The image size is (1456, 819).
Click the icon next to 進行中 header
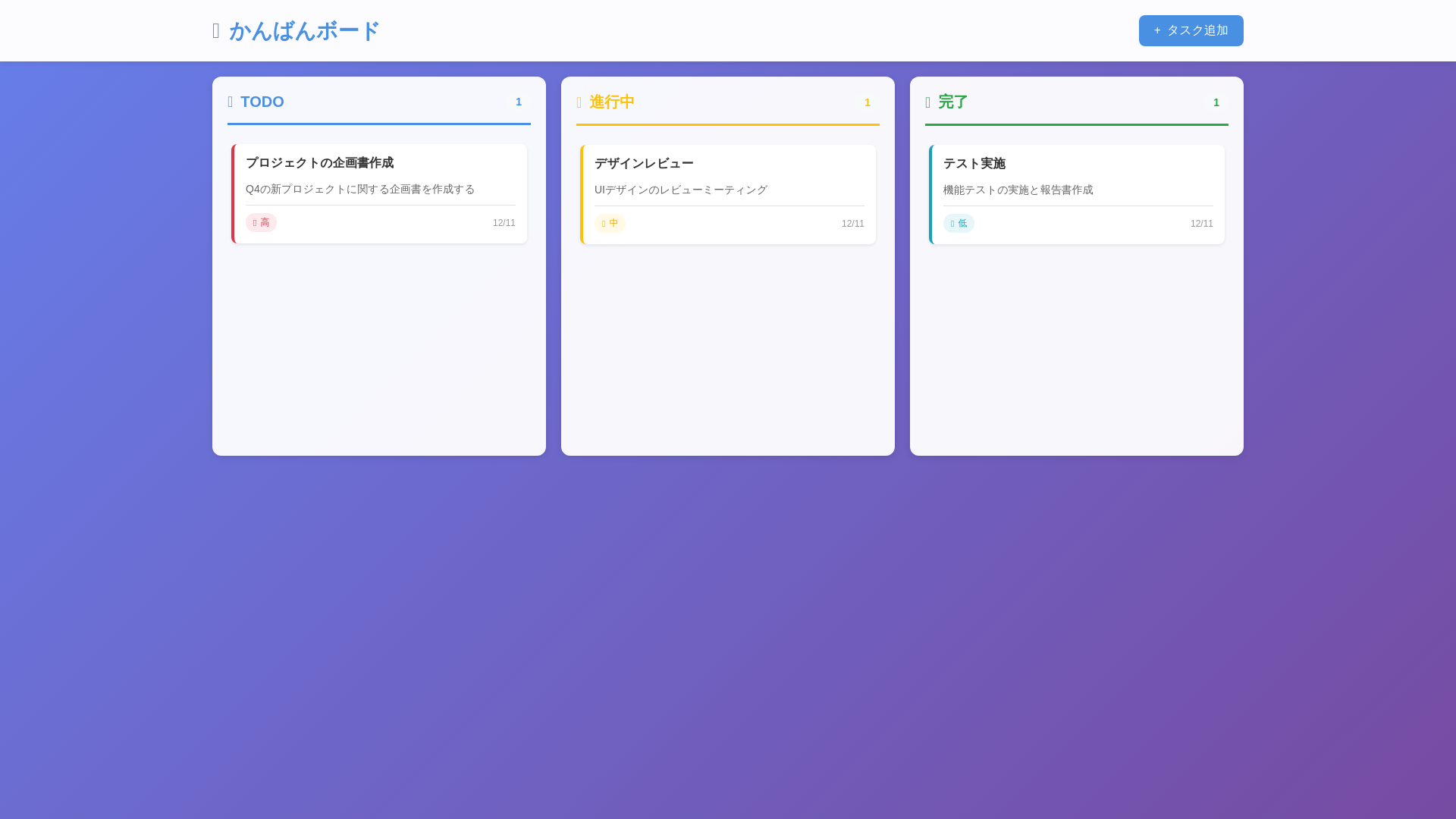click(579, 102)
